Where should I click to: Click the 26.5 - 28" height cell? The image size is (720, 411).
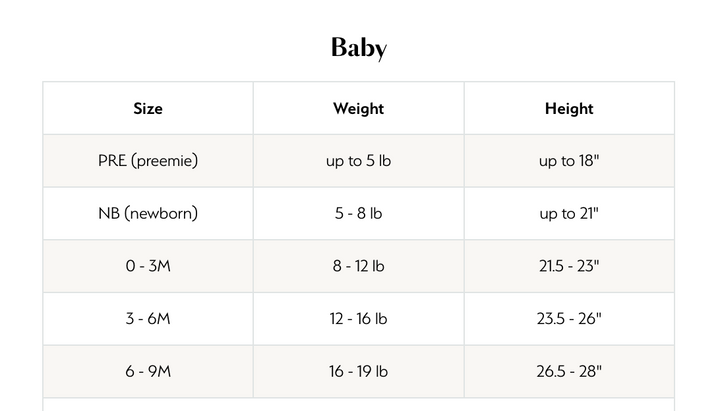click(569, 372)
